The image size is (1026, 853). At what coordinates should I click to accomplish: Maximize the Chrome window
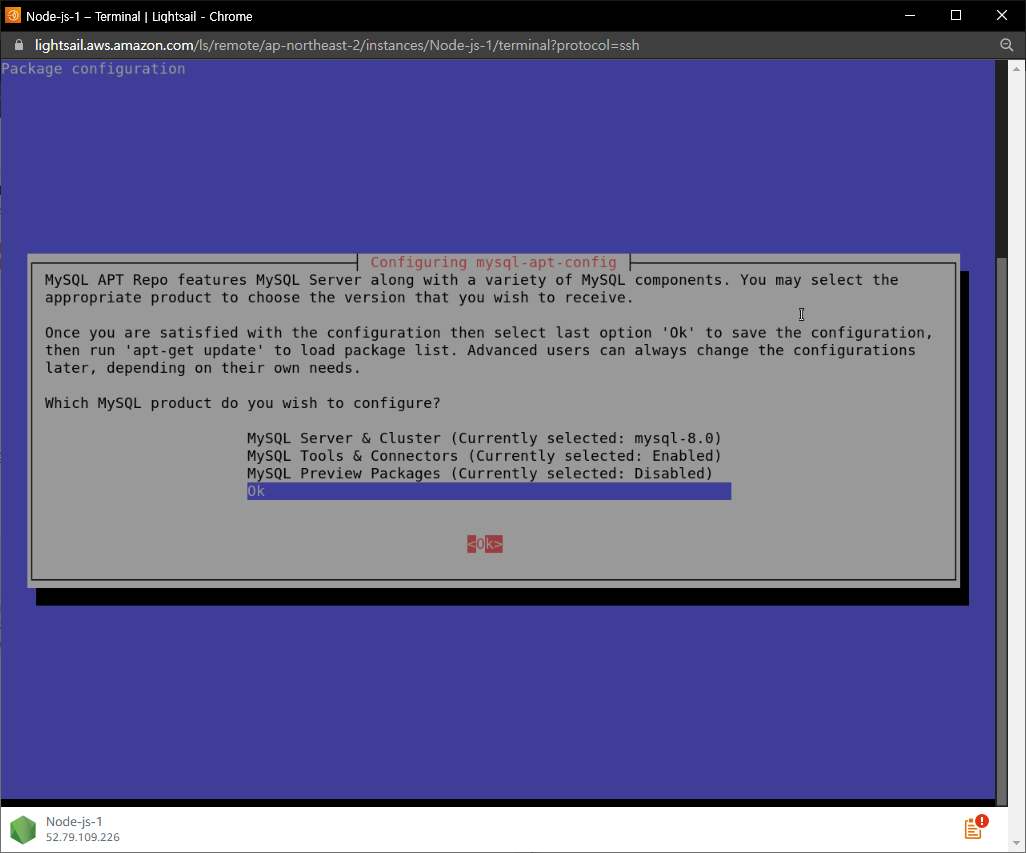pyautogui.click(x=955, y=16)
